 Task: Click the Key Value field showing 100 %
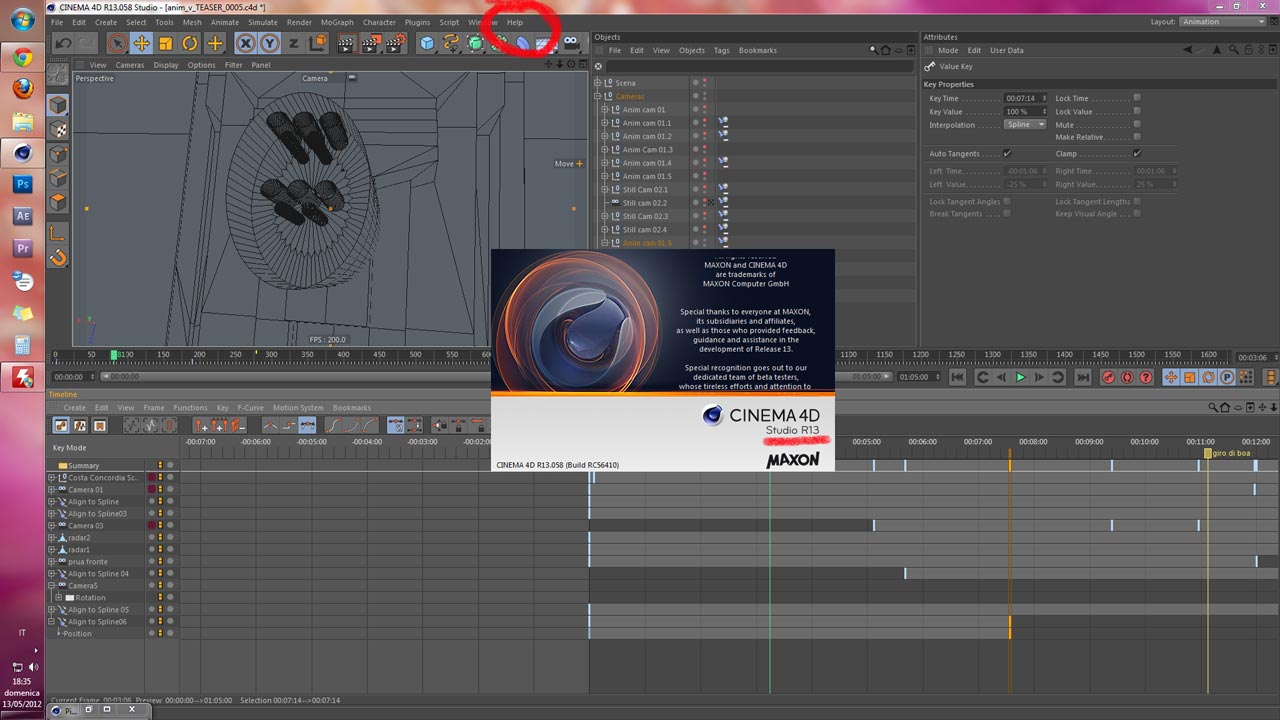pos(1025,111)
